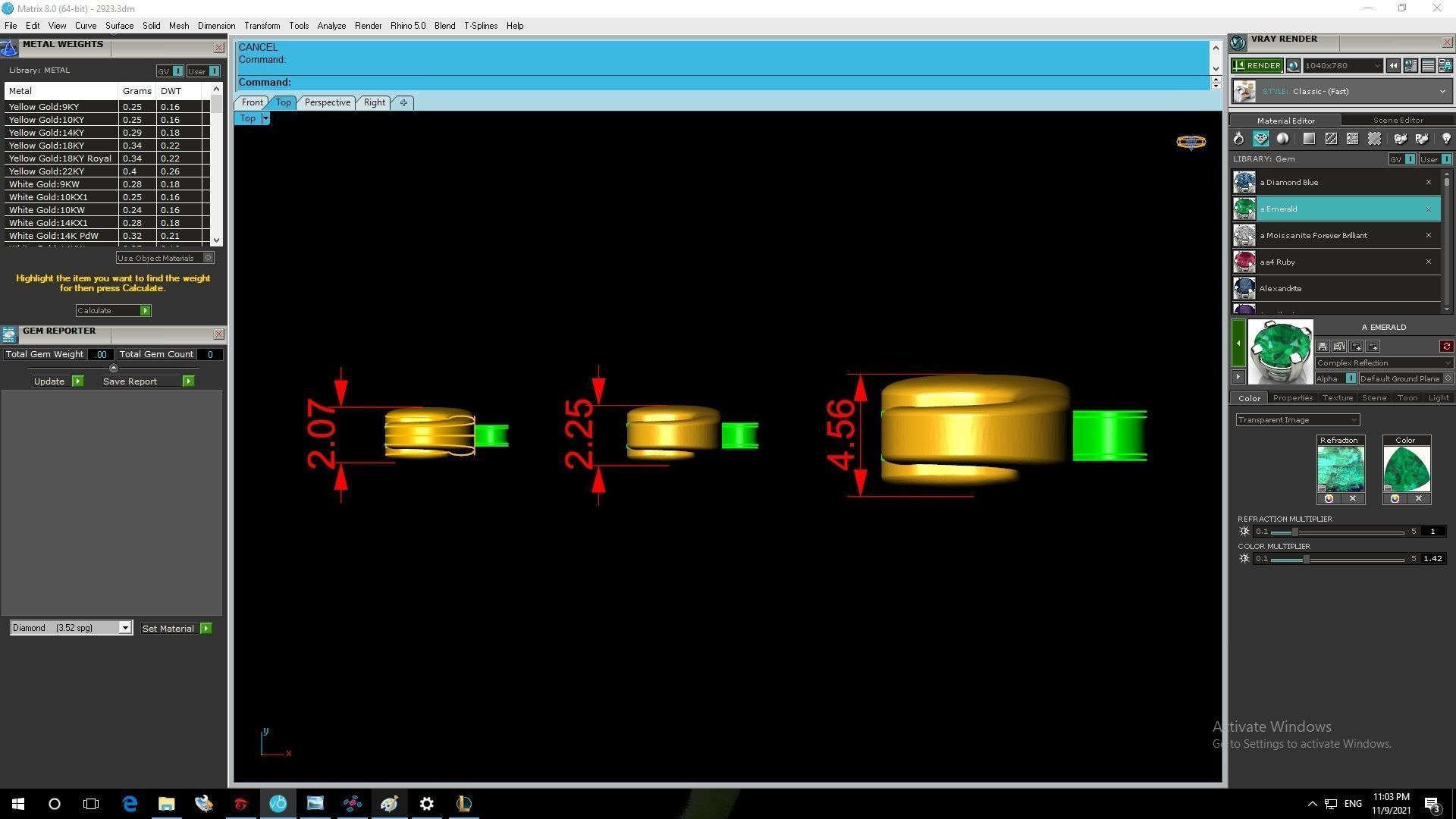Screen dimensions: 1456x819
Task: Remove the Color texture with X icon
Action: (x=1419, y=499)
